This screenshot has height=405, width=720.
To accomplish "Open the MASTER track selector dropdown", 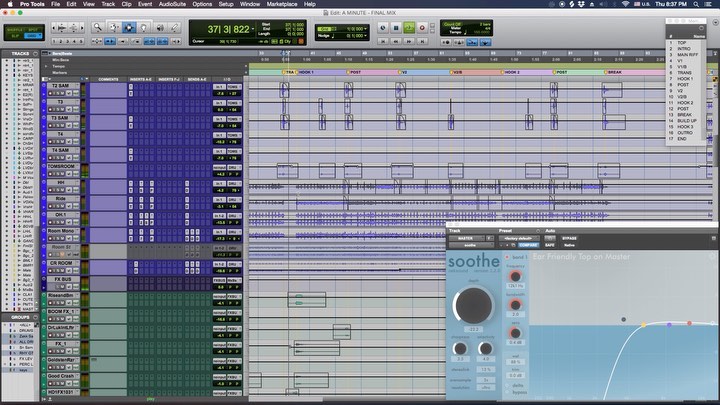I will pyautogui.click(x=463, y=238).
